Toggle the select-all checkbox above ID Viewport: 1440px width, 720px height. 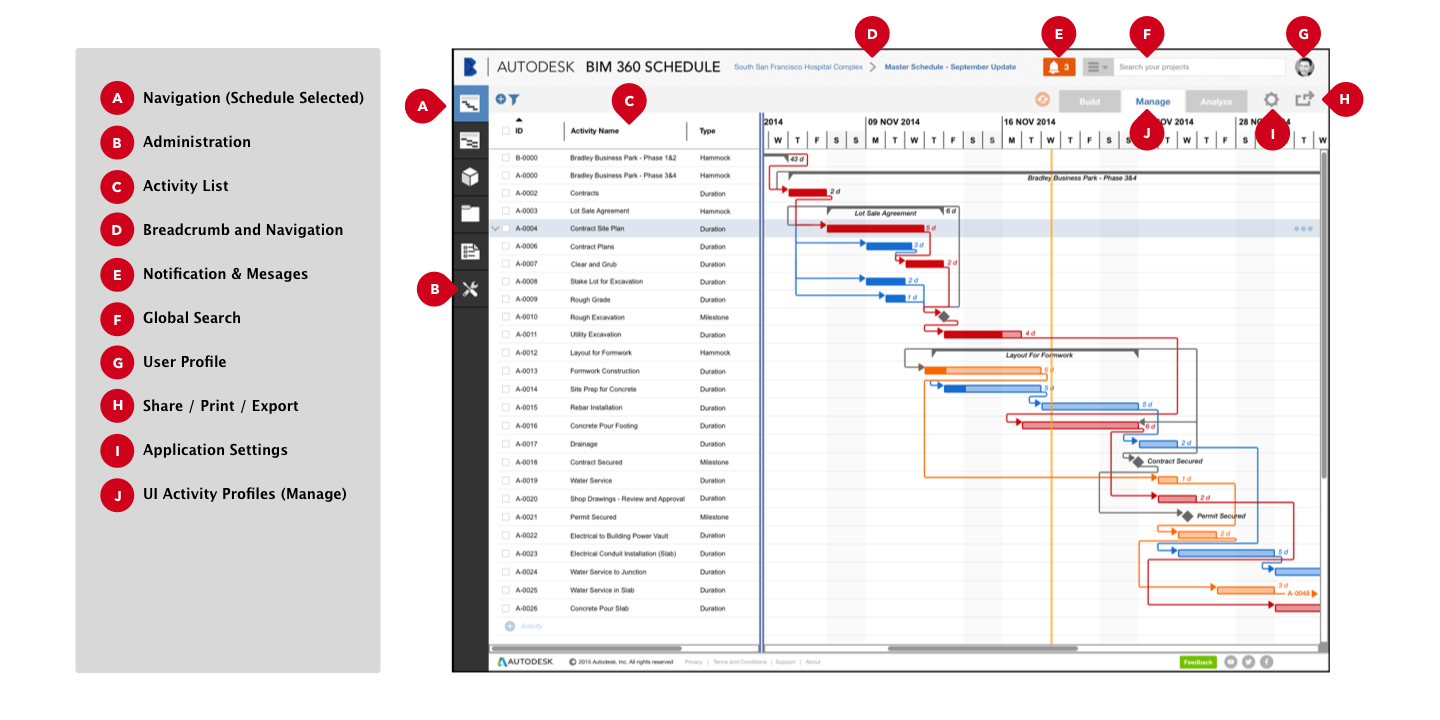click(506, 131)
